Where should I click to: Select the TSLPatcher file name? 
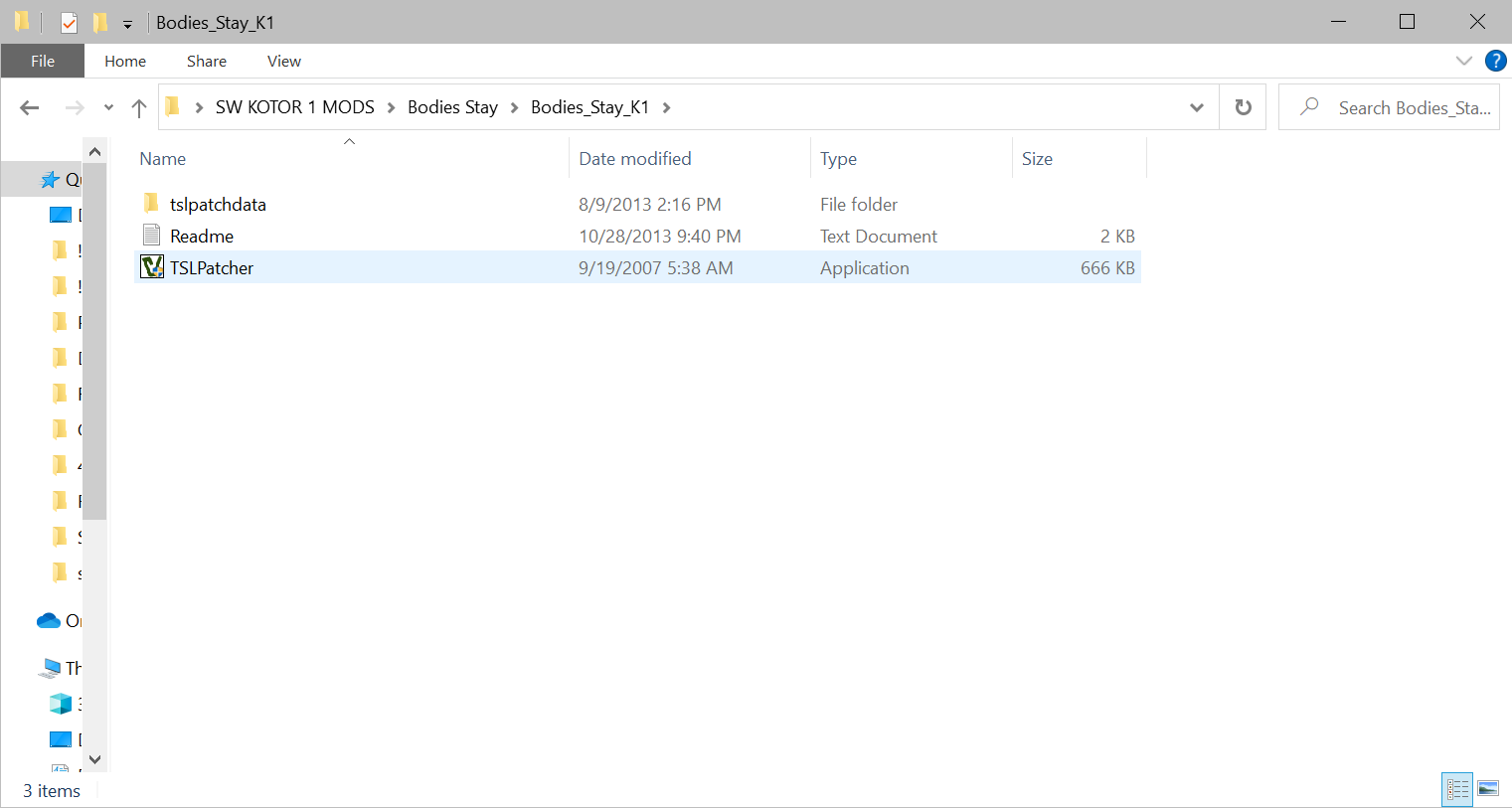(x=212, y=267)
